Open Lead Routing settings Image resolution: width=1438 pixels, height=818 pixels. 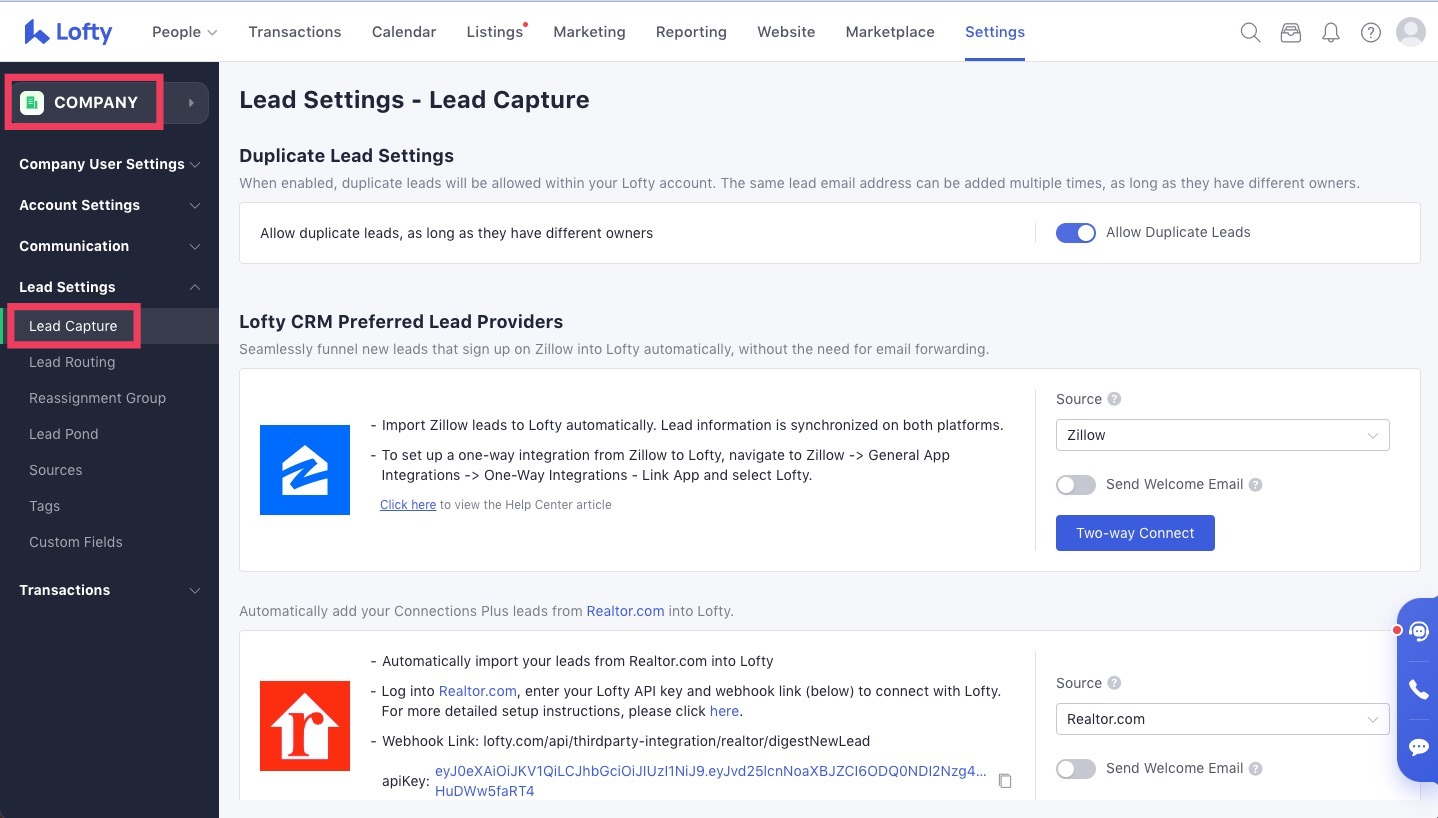click(x=72, y=362)
